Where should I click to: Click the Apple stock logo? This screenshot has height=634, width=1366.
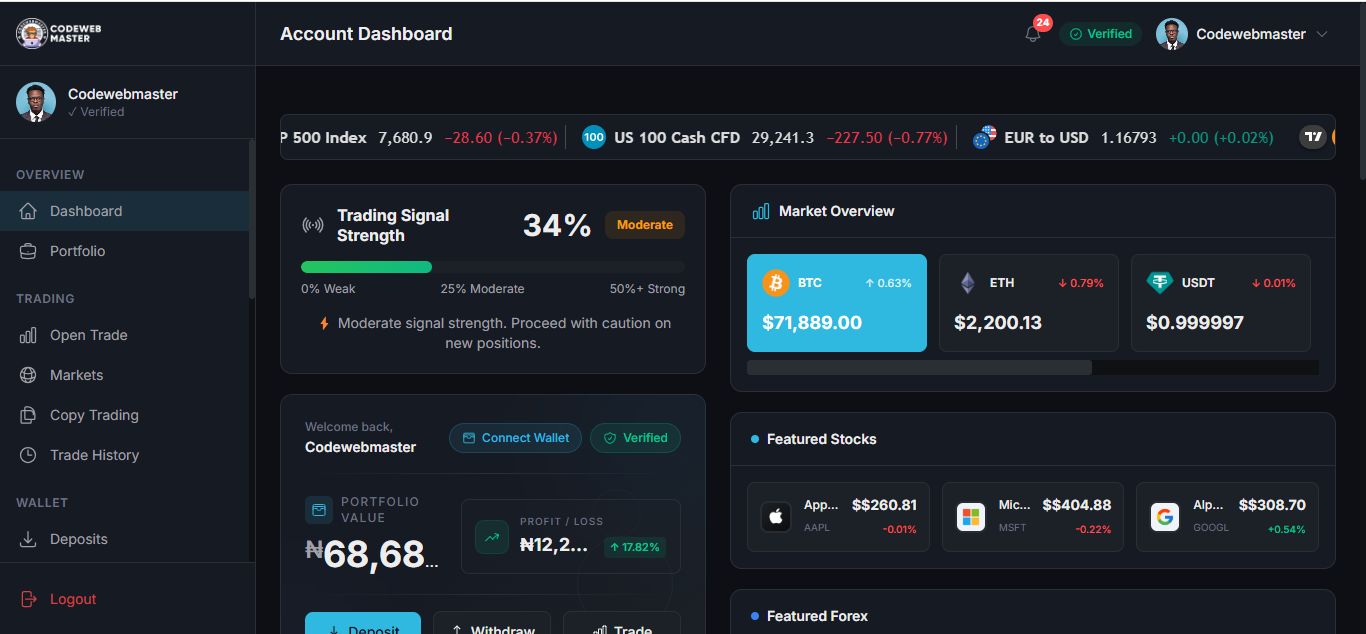(x=777, y=517)
